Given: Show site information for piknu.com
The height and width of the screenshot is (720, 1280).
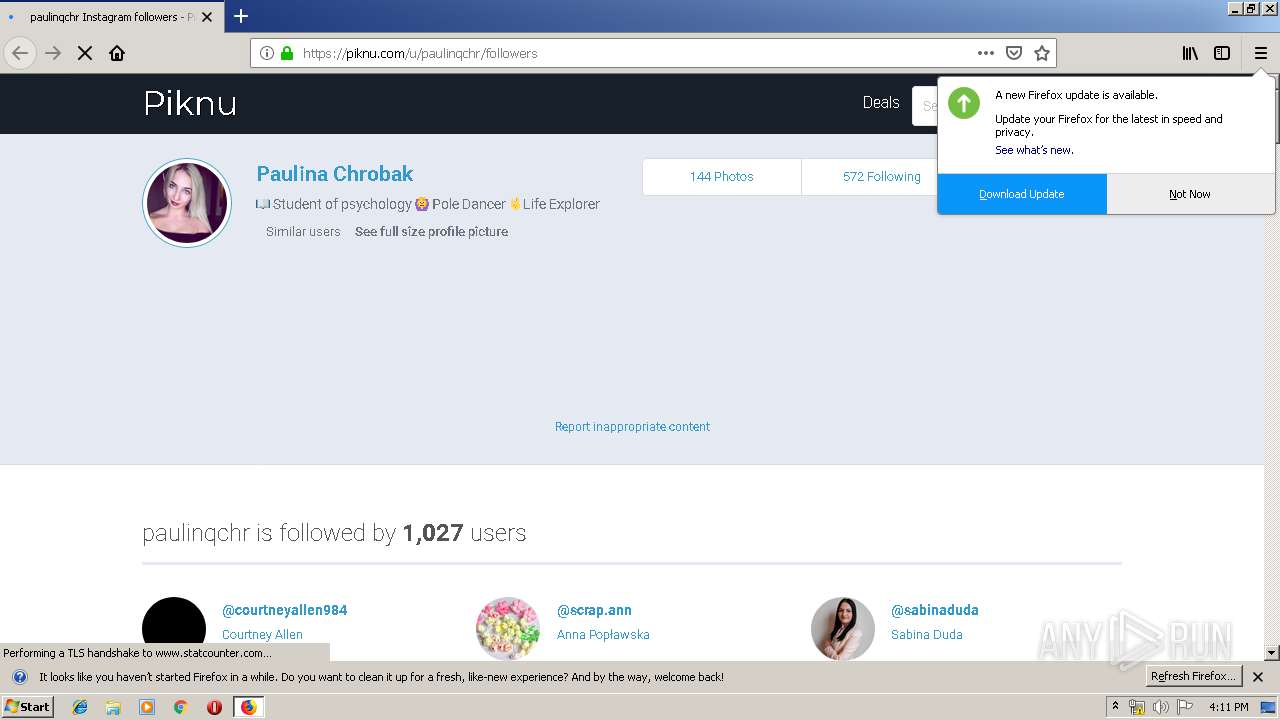Looking at the screenshot, I should [x=267, y=53].
